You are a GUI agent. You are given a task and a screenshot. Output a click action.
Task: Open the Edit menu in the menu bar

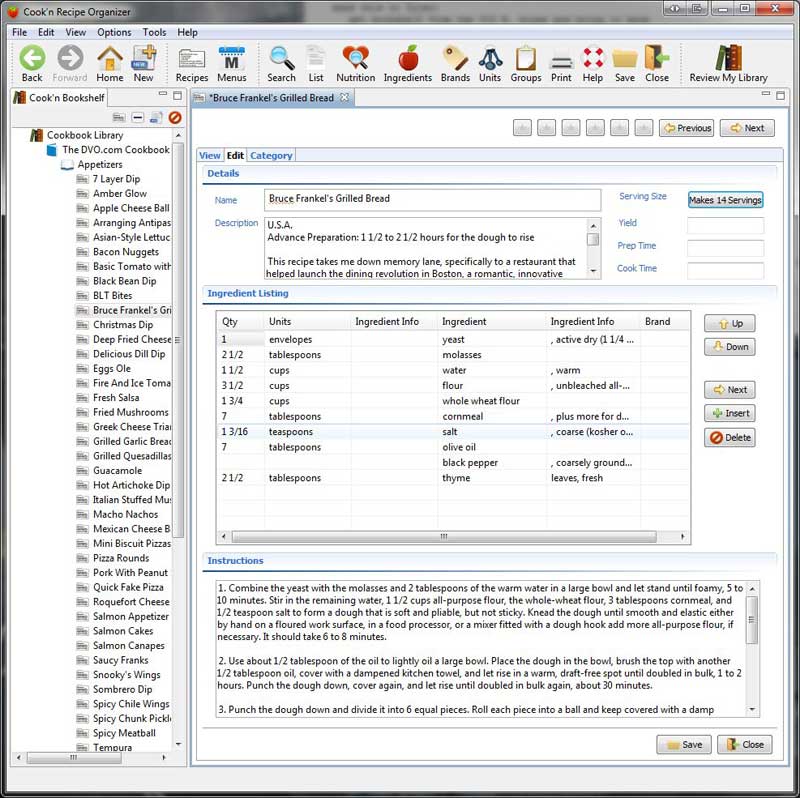pyautogui.click(x=46, y=32)
